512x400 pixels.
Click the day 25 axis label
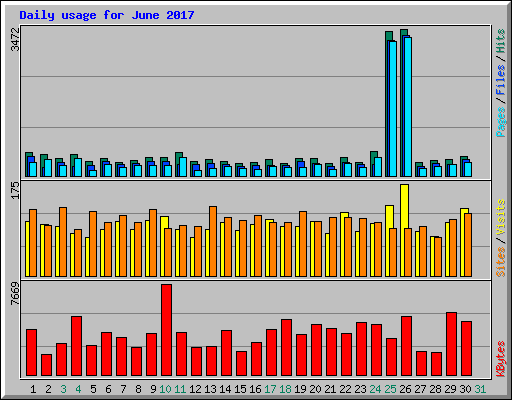(x=390, y=389)
